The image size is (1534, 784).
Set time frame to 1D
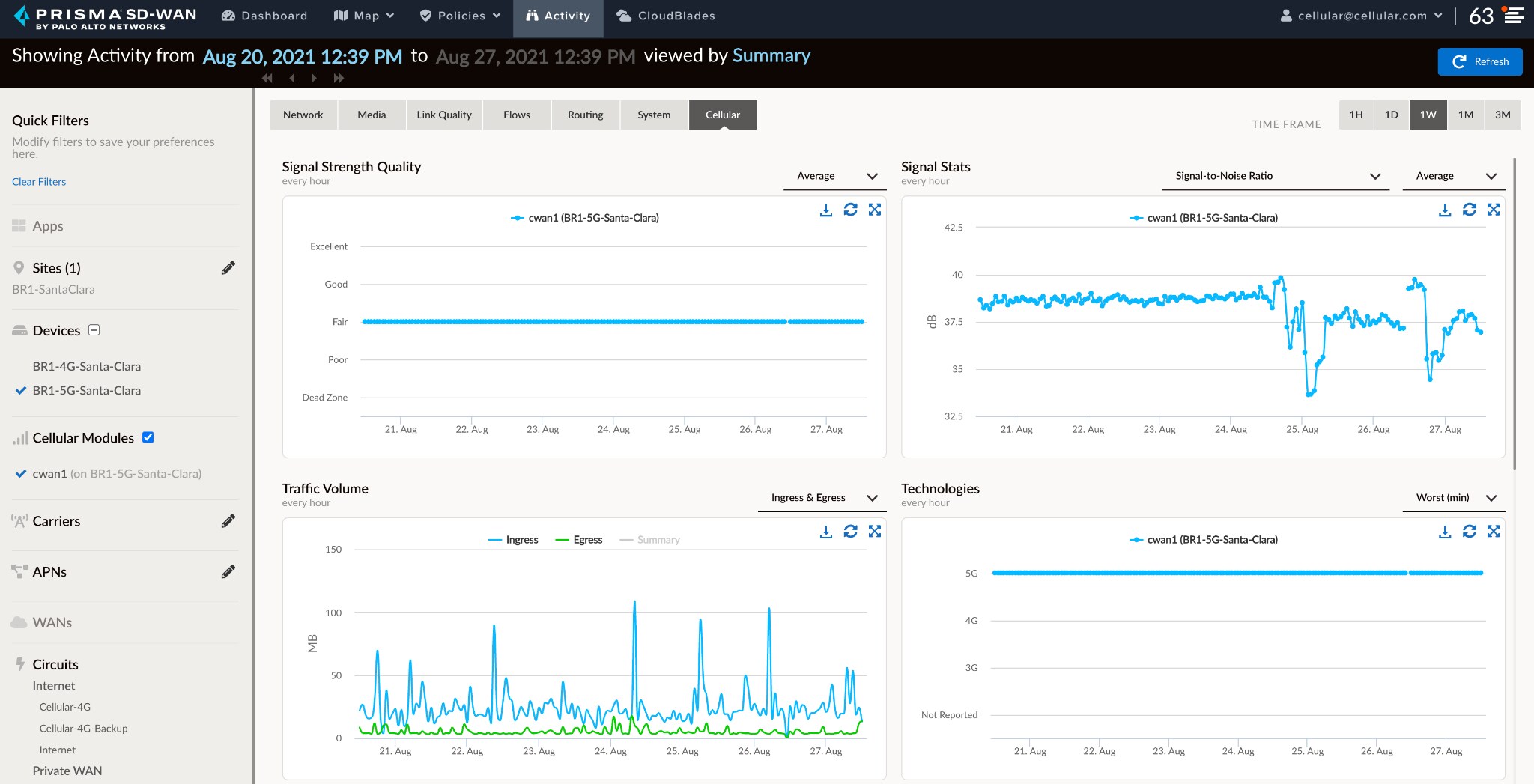[1391, 115]
